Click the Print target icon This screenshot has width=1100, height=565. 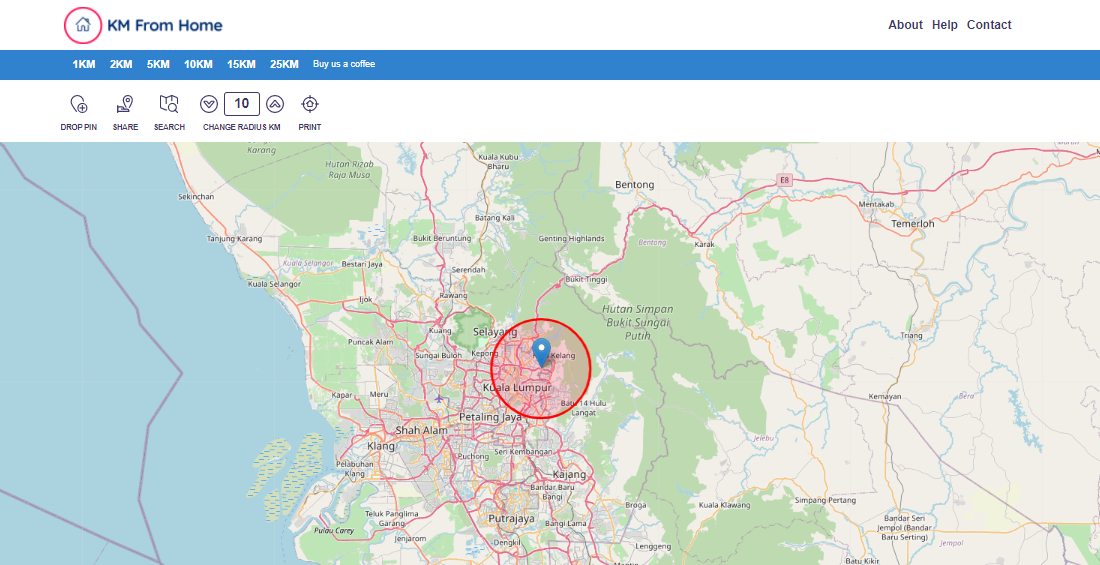tap(310, 104)
